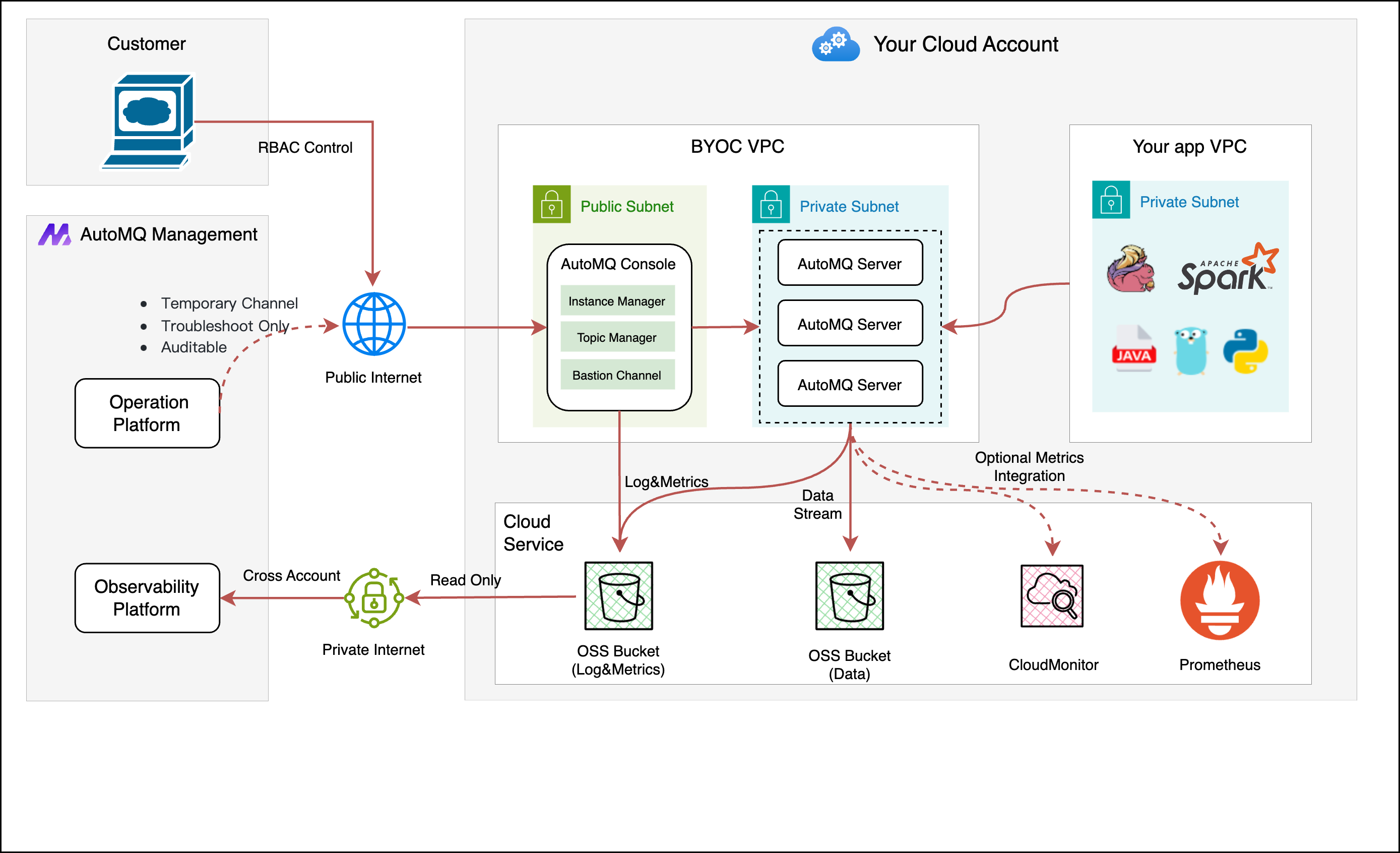Click the BYOC VPC heading
The height and width of the screenshot is (853, 1400).
737,147
